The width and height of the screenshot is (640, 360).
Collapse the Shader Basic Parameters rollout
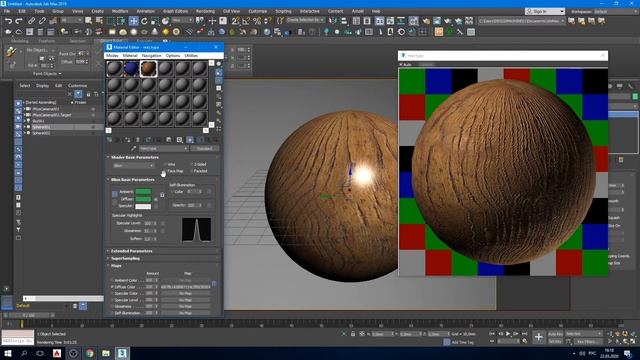pyautogui.click(x=135, y=157)
